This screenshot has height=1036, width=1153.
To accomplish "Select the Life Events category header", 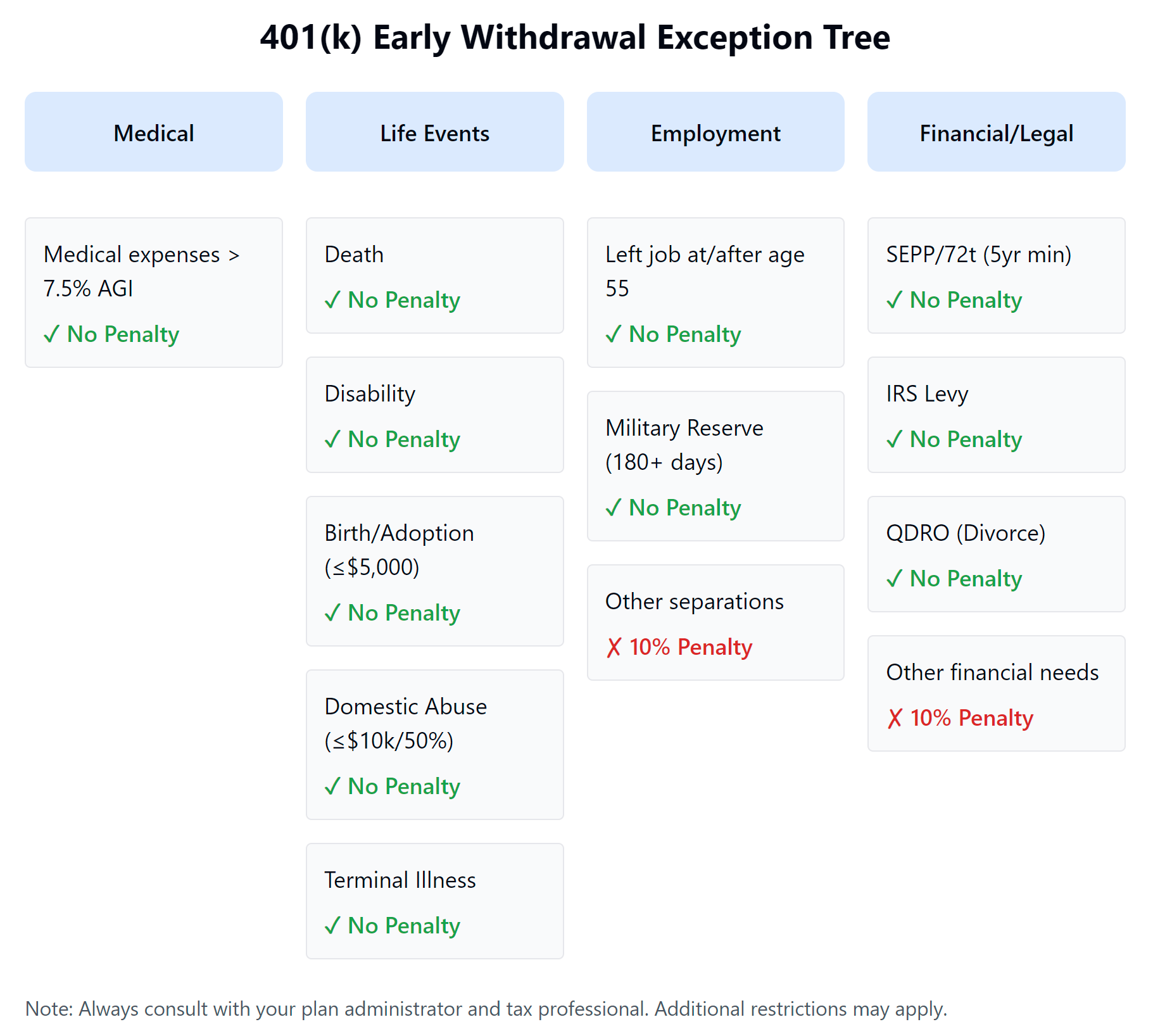I will tap(434, 132).
